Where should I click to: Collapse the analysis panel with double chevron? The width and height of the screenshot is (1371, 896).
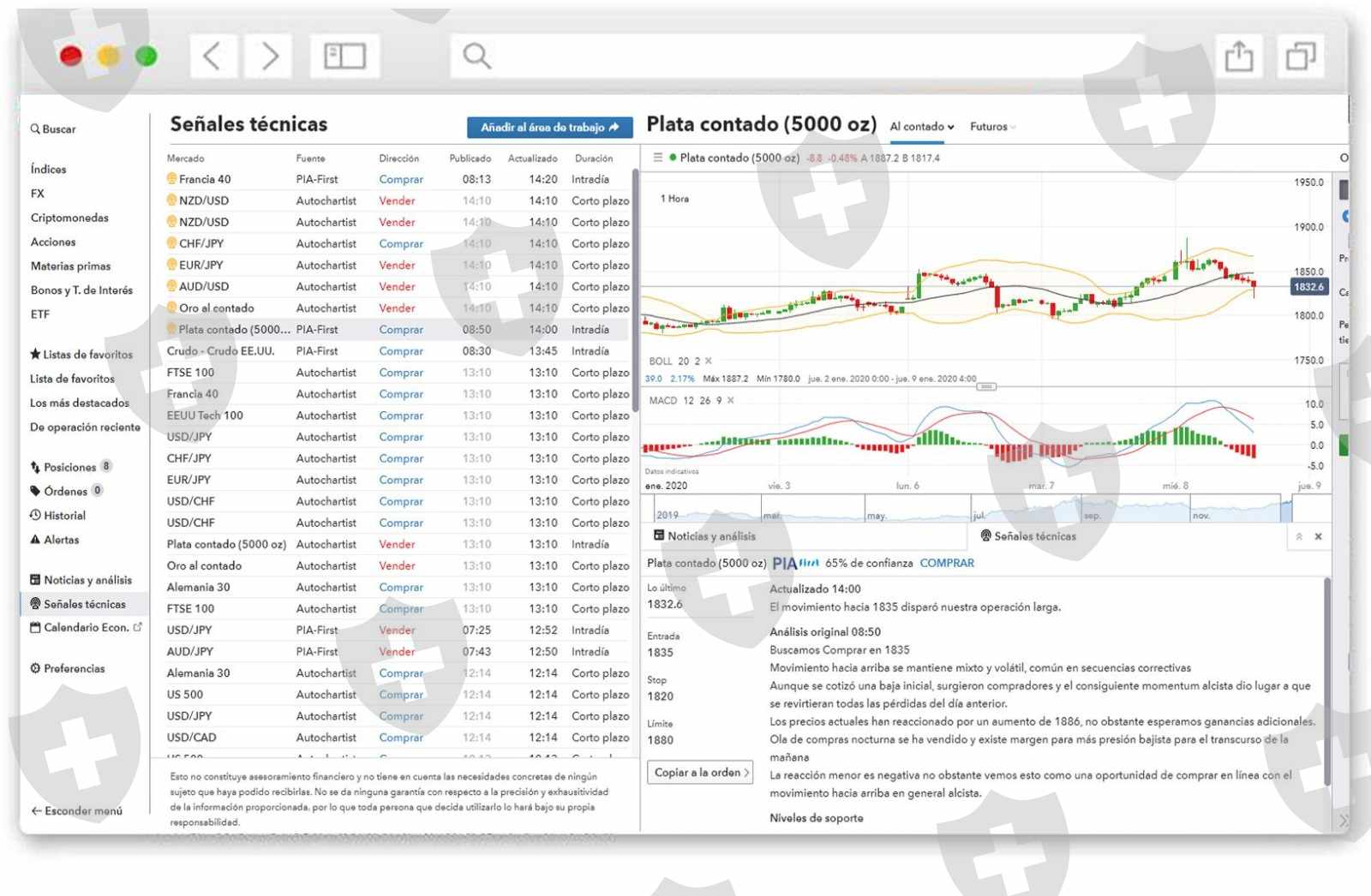pos(1299,537)
